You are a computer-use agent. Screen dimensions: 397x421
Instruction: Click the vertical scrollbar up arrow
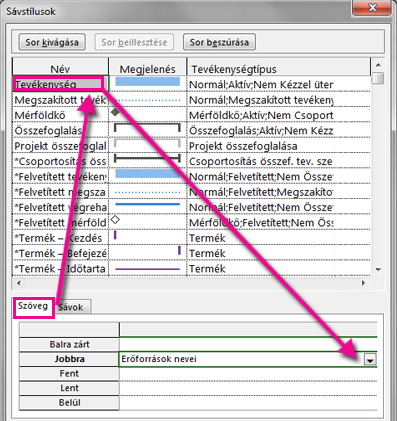[378, 65]
